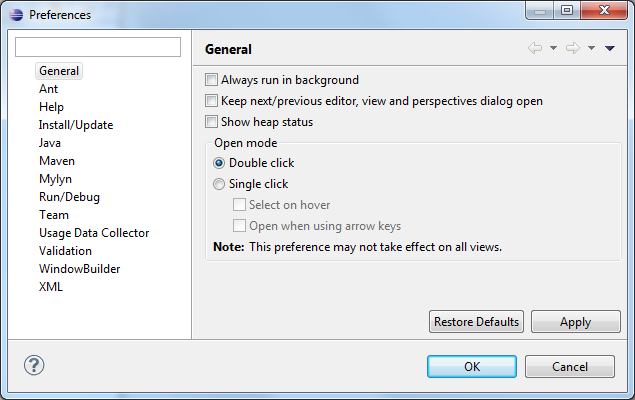Open Run/Debug preferences
635x400 pixels.
69,197
